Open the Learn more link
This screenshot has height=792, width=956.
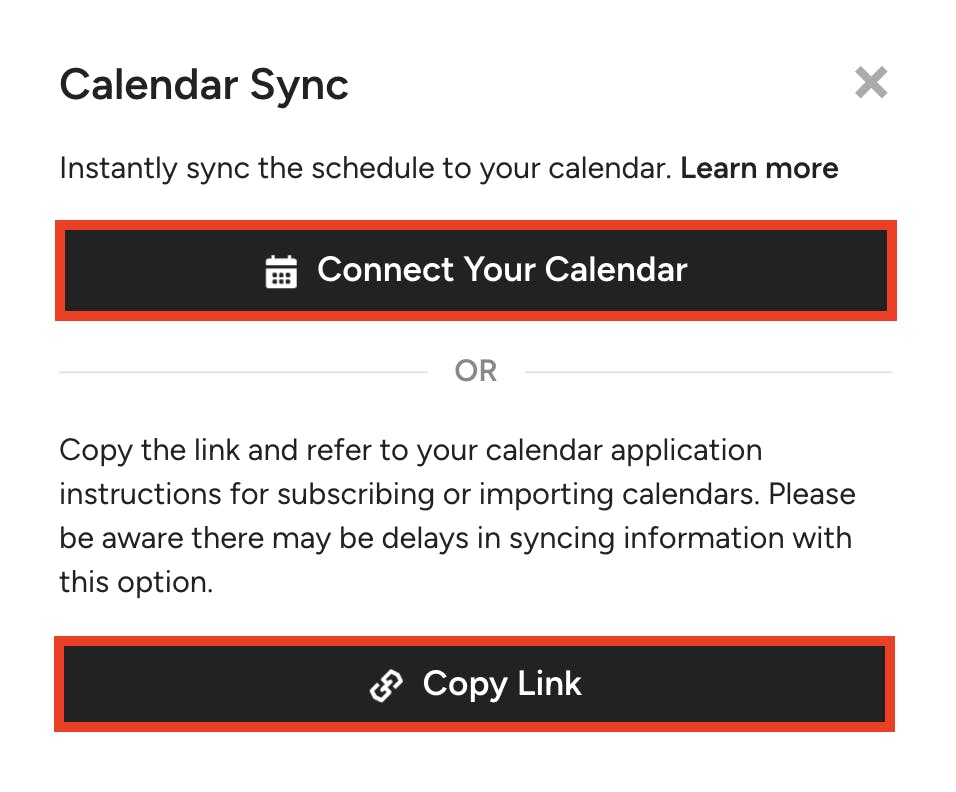point(759,168)
